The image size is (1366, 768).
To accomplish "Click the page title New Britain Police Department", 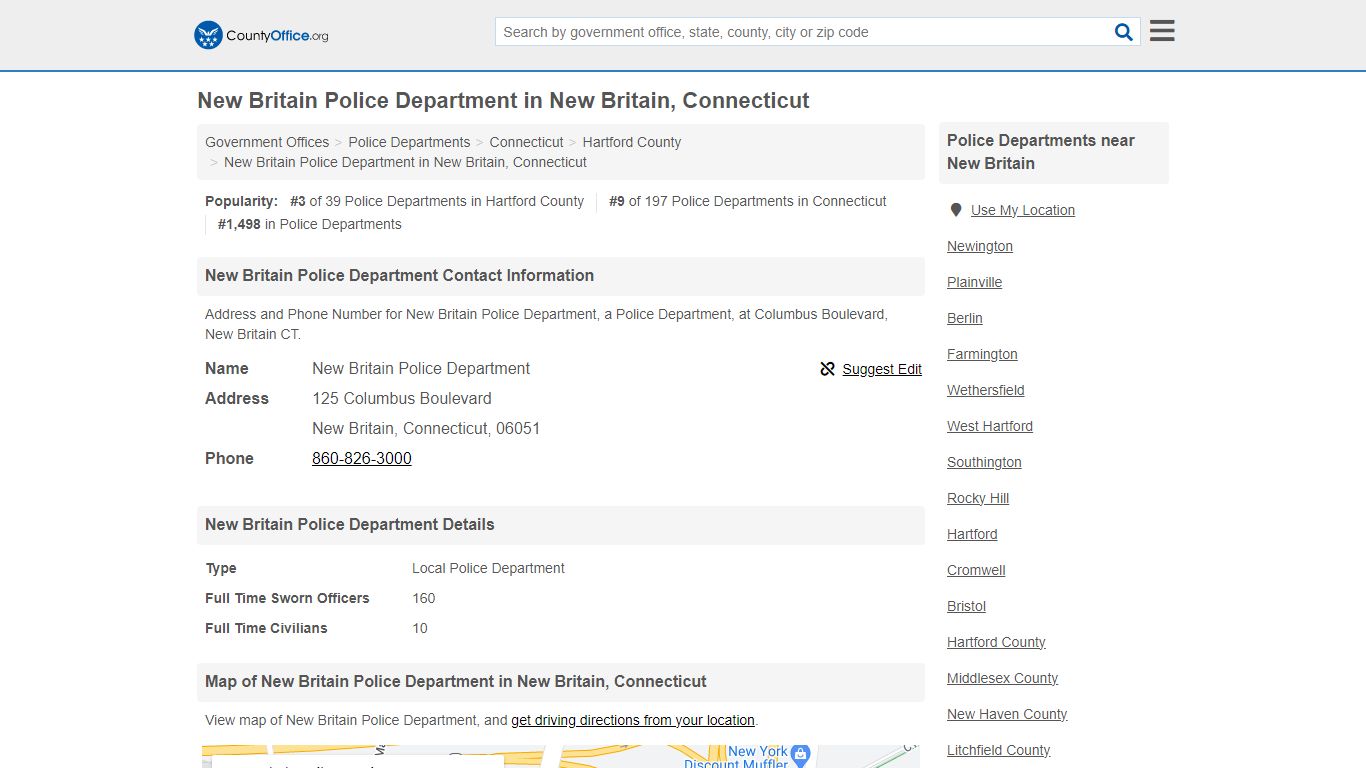I will (x=503, y=101).
